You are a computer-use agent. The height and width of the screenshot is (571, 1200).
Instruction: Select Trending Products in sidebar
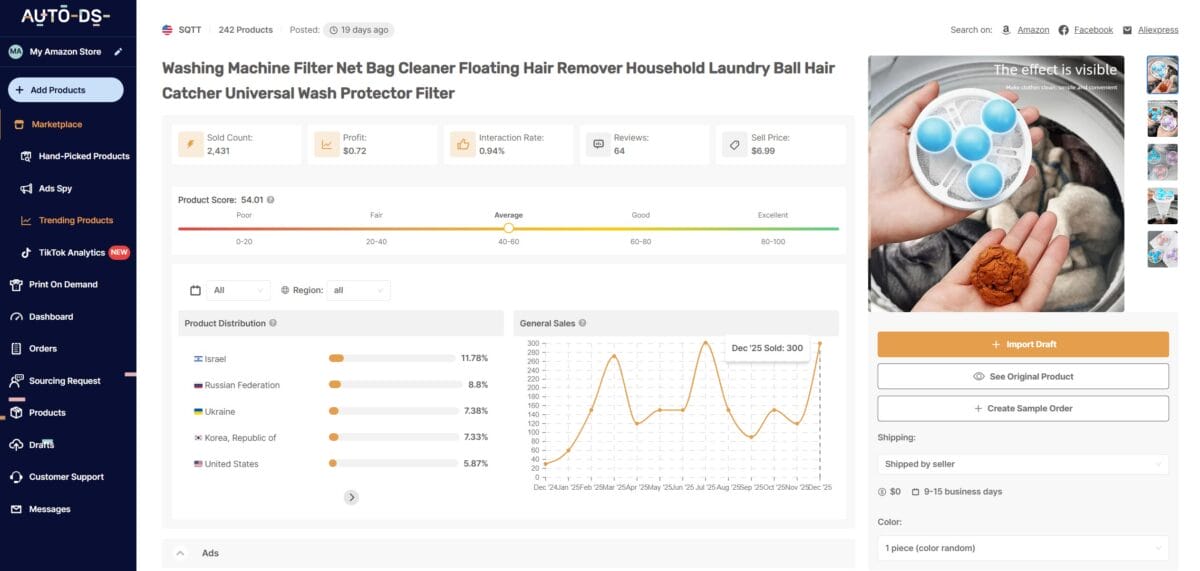click(x=76, y=220)
